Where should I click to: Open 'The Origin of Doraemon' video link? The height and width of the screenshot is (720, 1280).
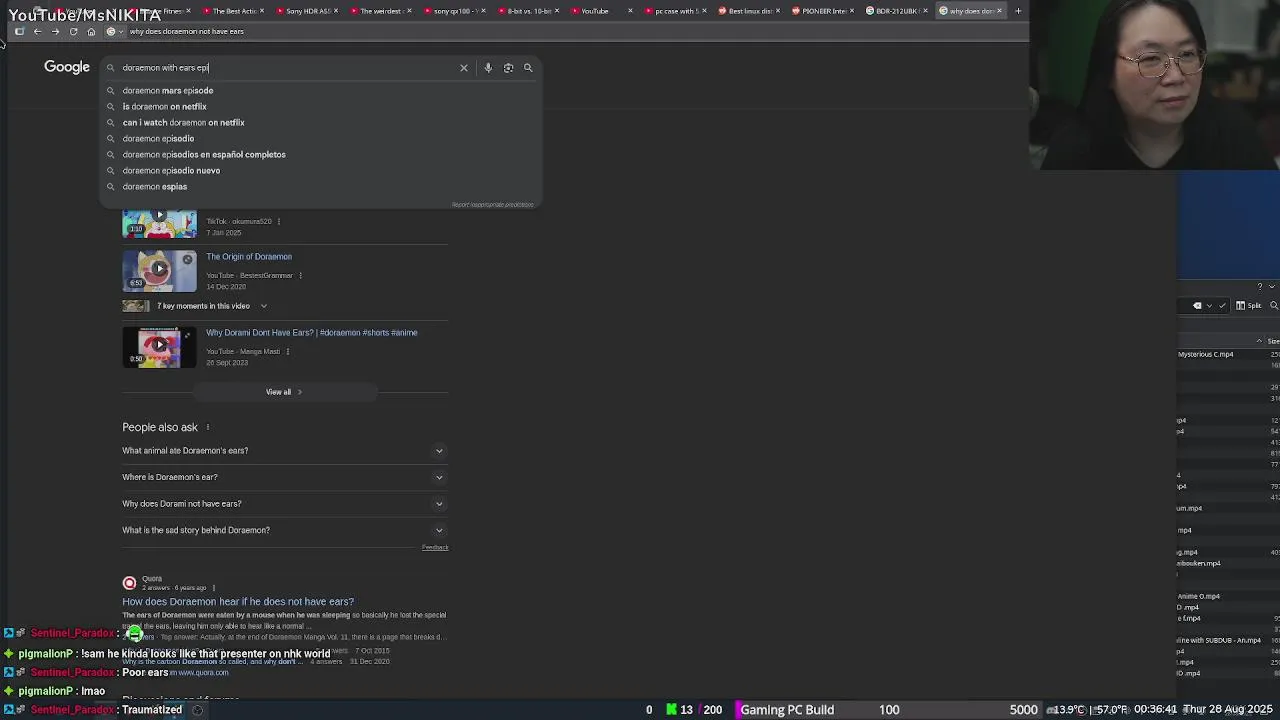[249, 257]
